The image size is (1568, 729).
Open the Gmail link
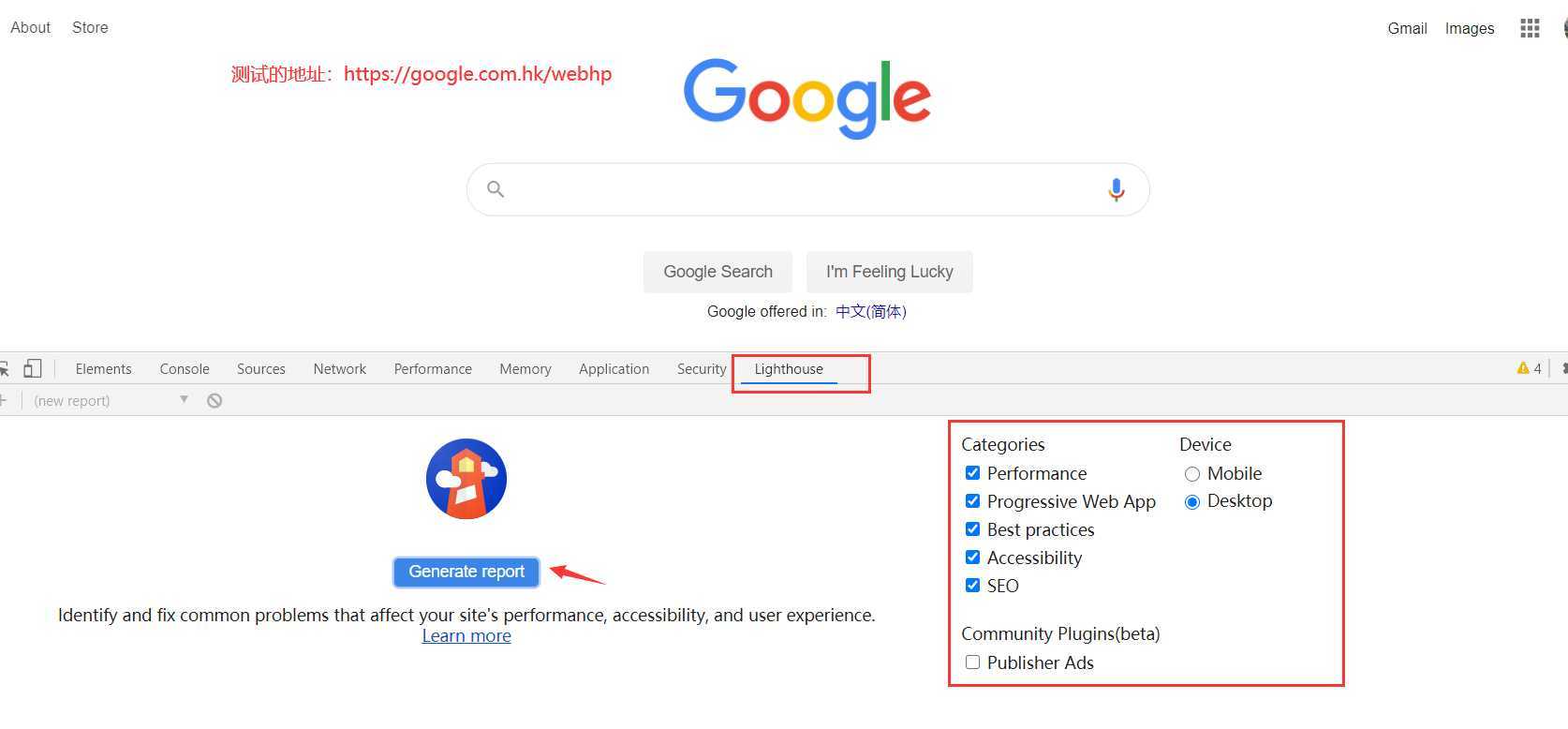[1407, 28]
